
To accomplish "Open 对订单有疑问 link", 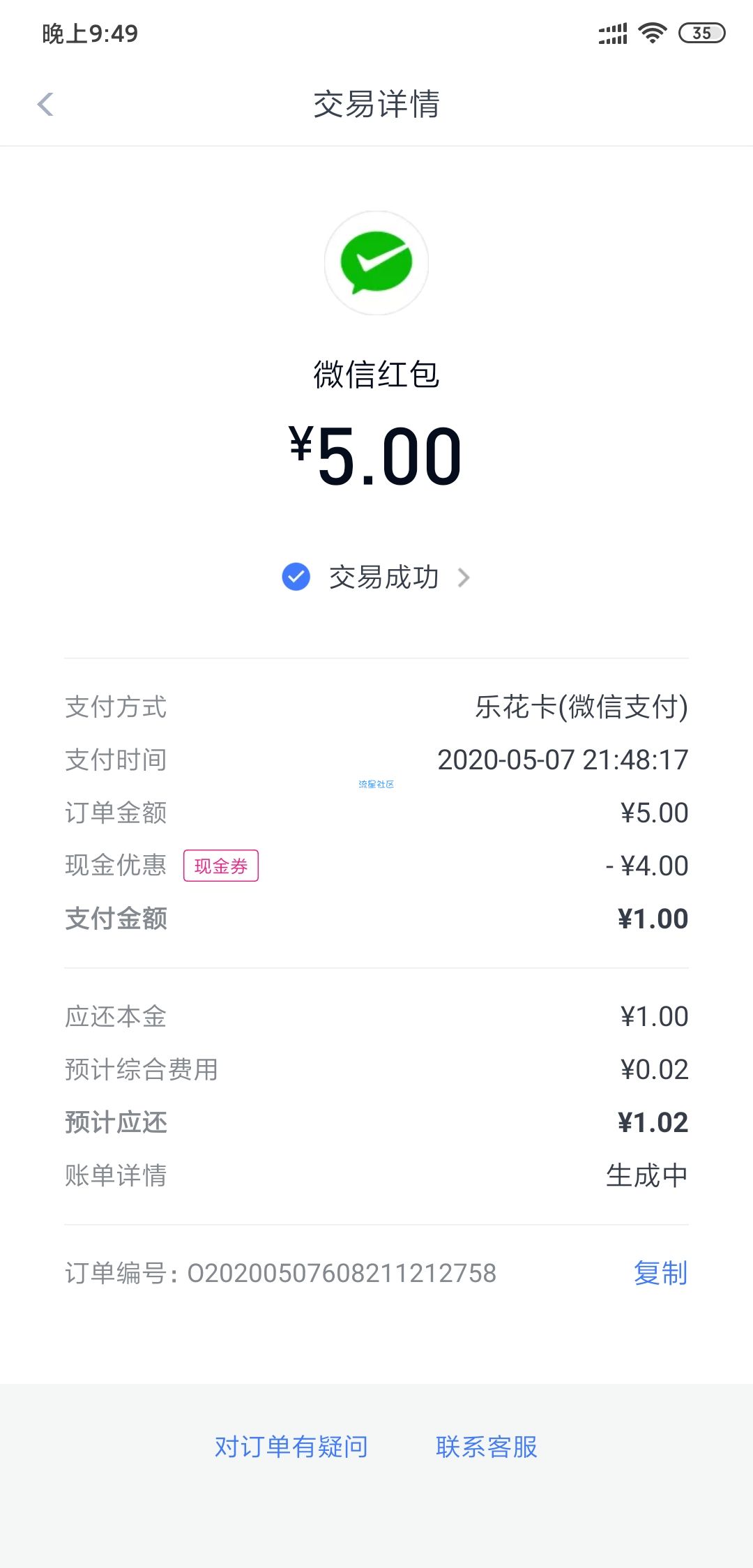I will point(291,1447).
